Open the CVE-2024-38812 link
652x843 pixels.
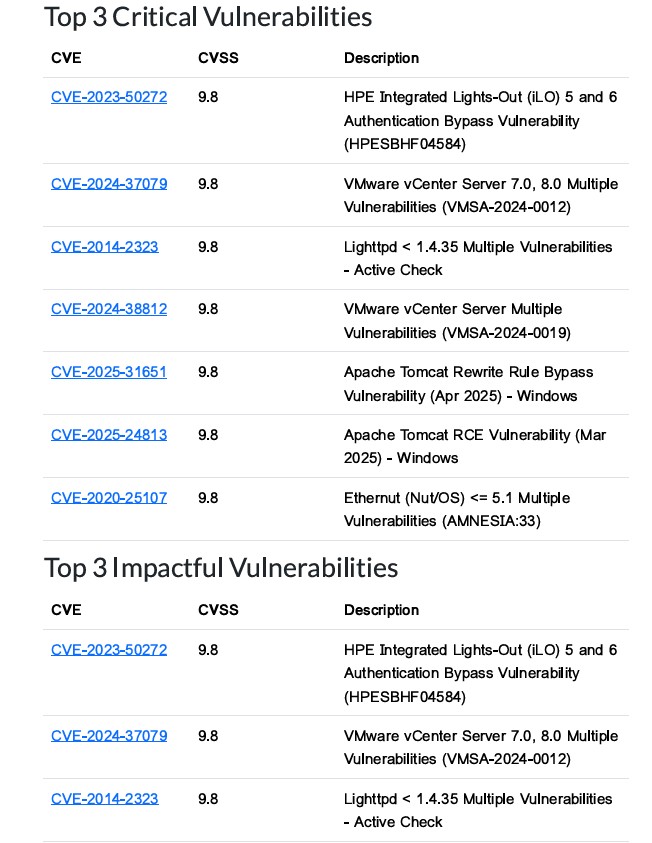click(109, 309)
